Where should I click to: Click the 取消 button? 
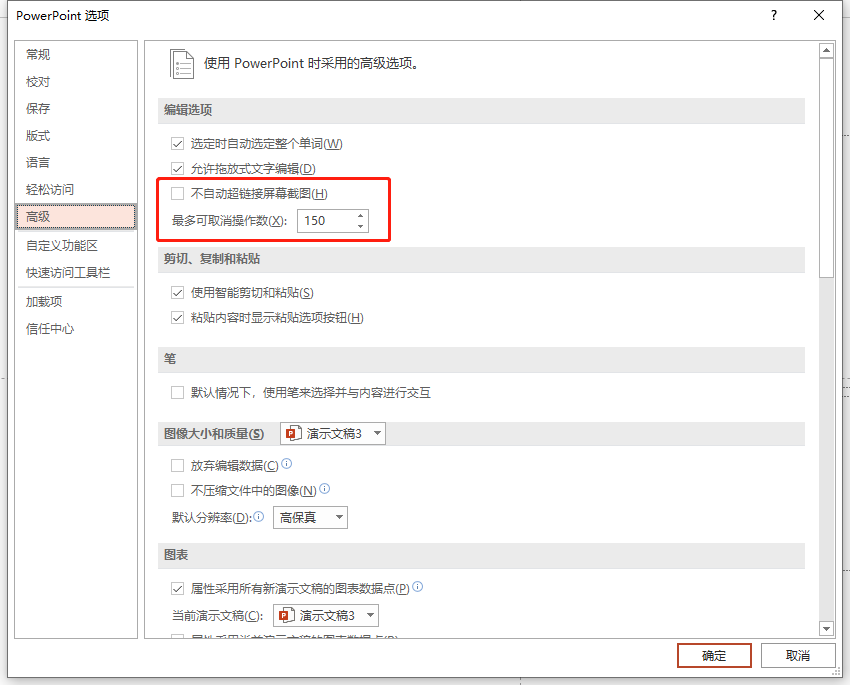click(798, 656)
